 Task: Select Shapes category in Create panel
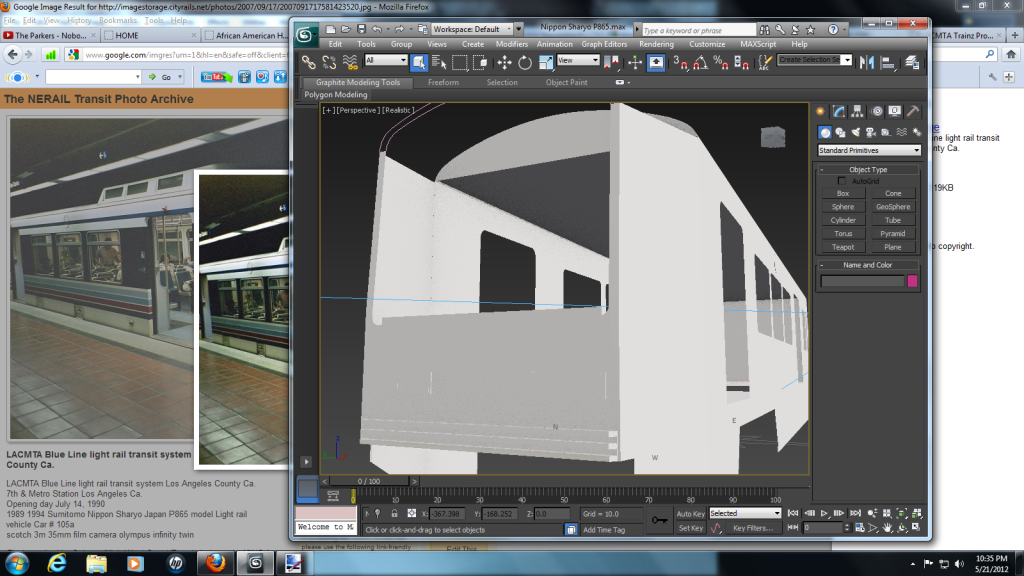(x=840, y=133)
